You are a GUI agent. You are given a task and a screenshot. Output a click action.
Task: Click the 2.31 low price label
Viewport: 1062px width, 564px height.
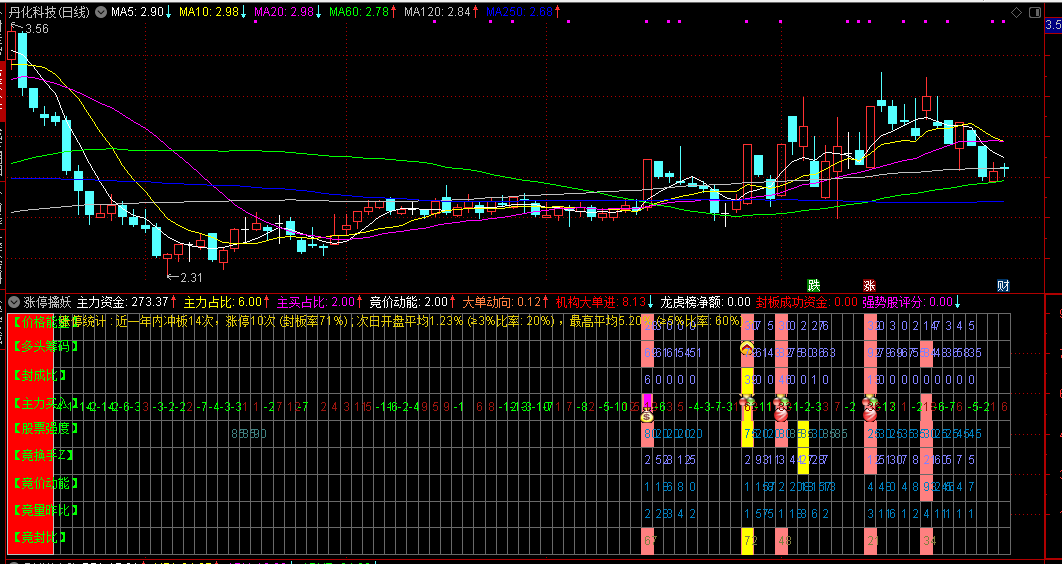pos(190,277)
